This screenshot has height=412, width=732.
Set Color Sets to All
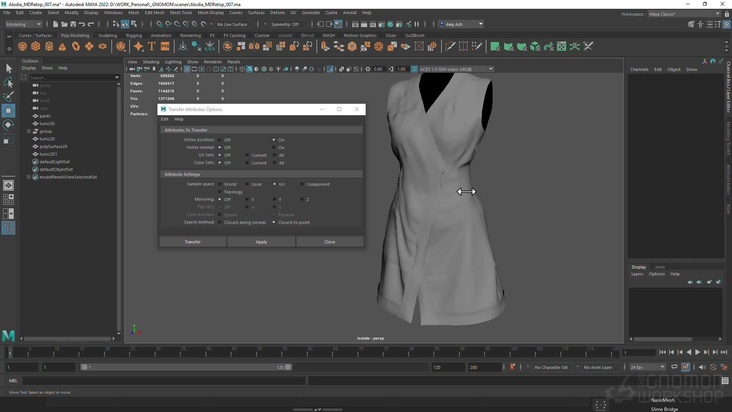click(x=274, y=163)
